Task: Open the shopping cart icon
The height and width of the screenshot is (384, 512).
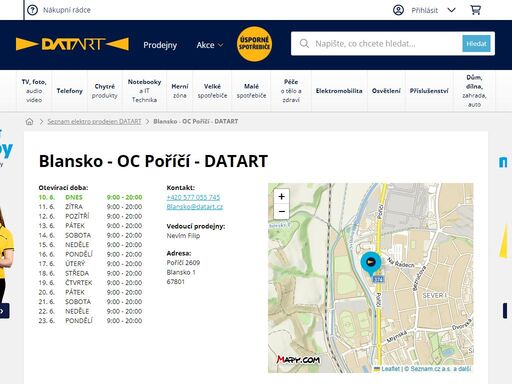Action: pos(475,10)
